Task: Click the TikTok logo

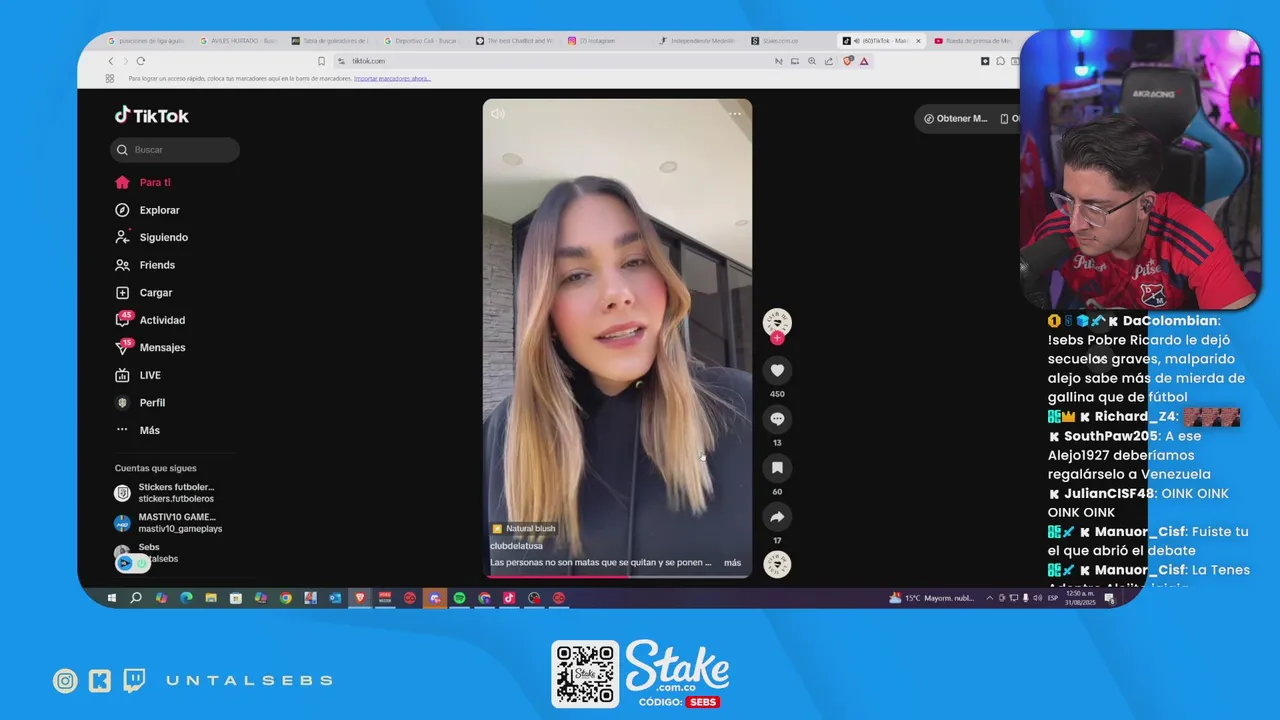Action: tap(151, 115)
